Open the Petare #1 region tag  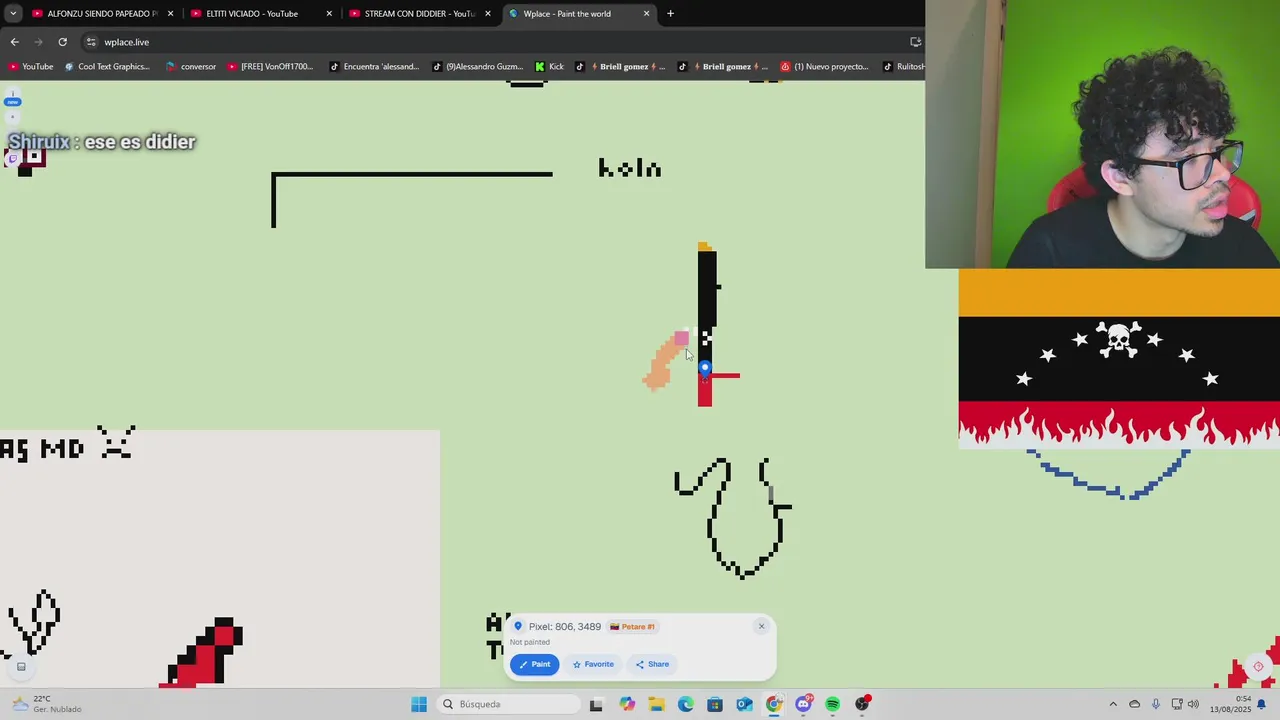point(633,627)
